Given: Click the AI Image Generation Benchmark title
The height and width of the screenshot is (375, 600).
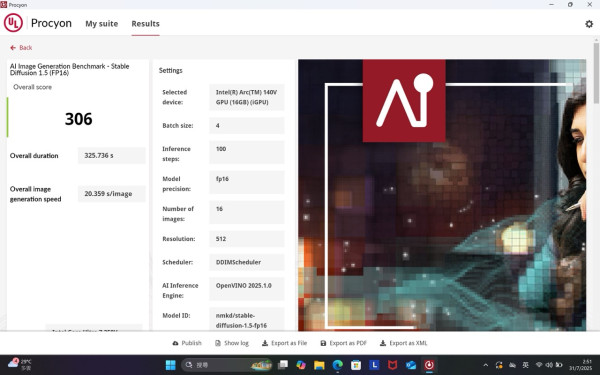Looking at the screenshot, I should pos(70,69).
